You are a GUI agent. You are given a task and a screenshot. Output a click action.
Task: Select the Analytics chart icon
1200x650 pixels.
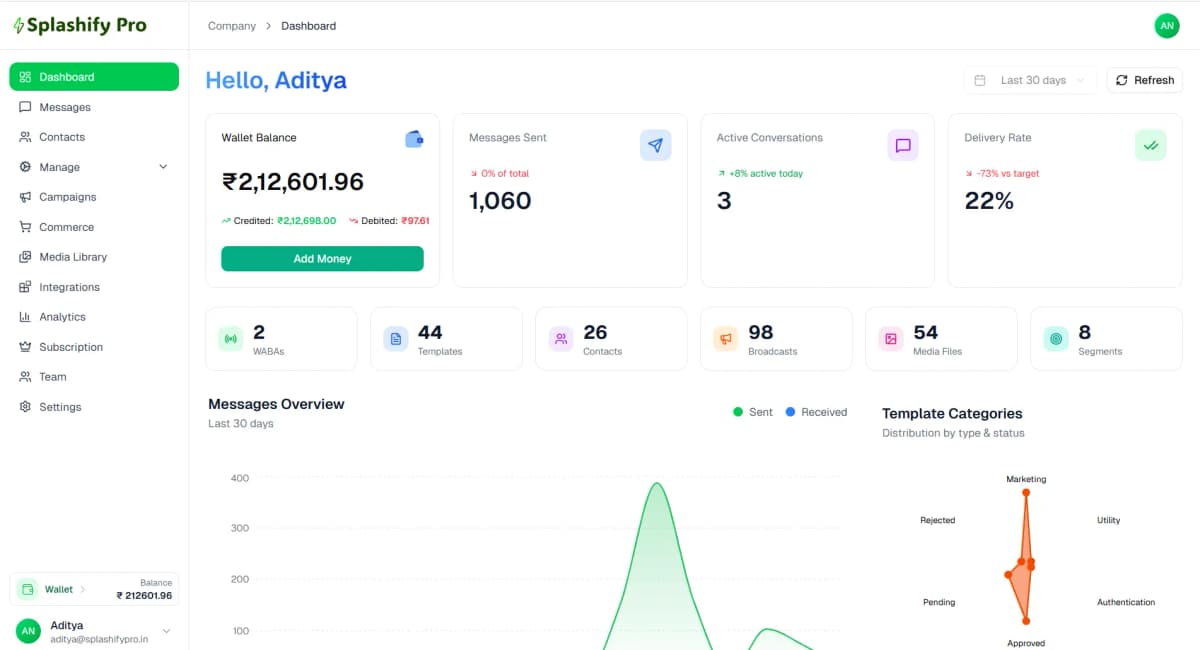coord(24,317)
